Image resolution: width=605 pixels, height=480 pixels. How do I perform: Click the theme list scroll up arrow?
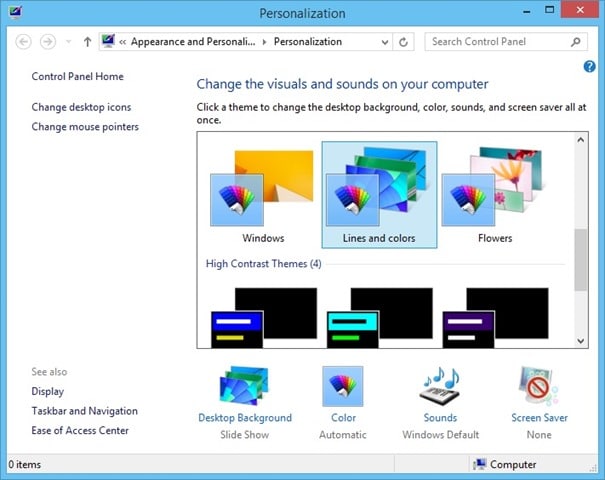tap(581, 140)
